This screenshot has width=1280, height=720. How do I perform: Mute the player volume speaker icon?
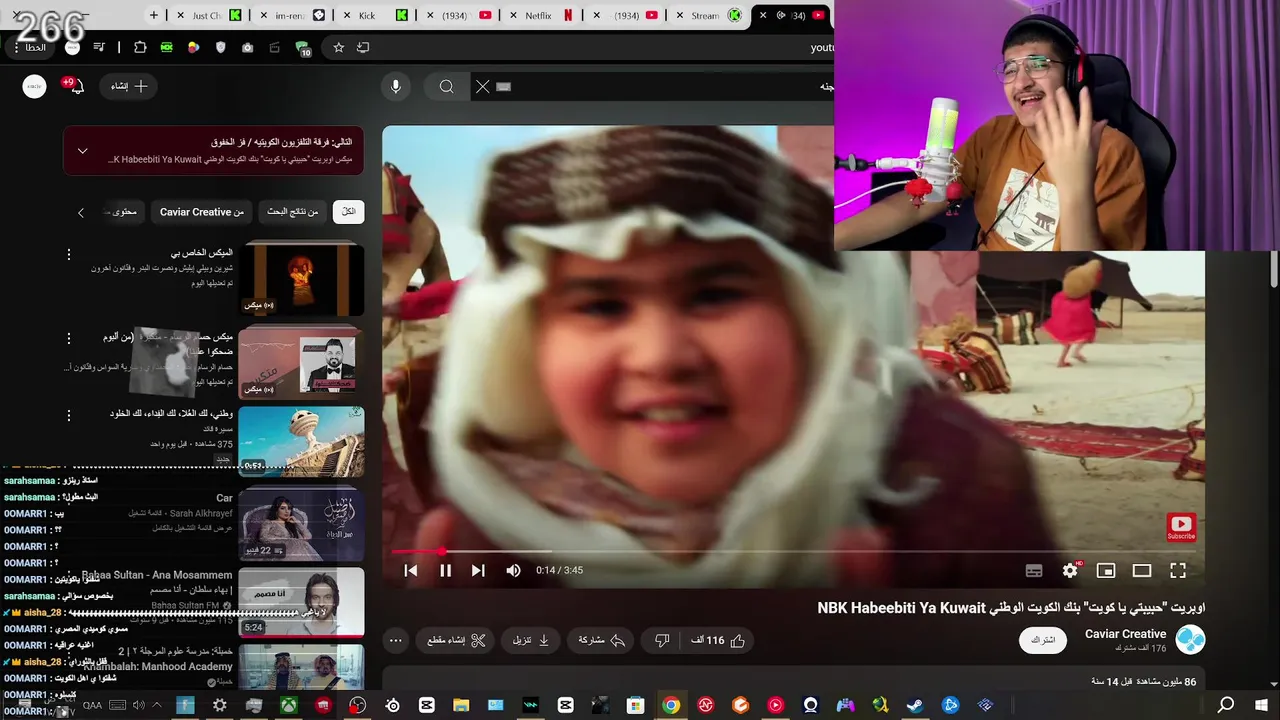click(x=513, y=570)
